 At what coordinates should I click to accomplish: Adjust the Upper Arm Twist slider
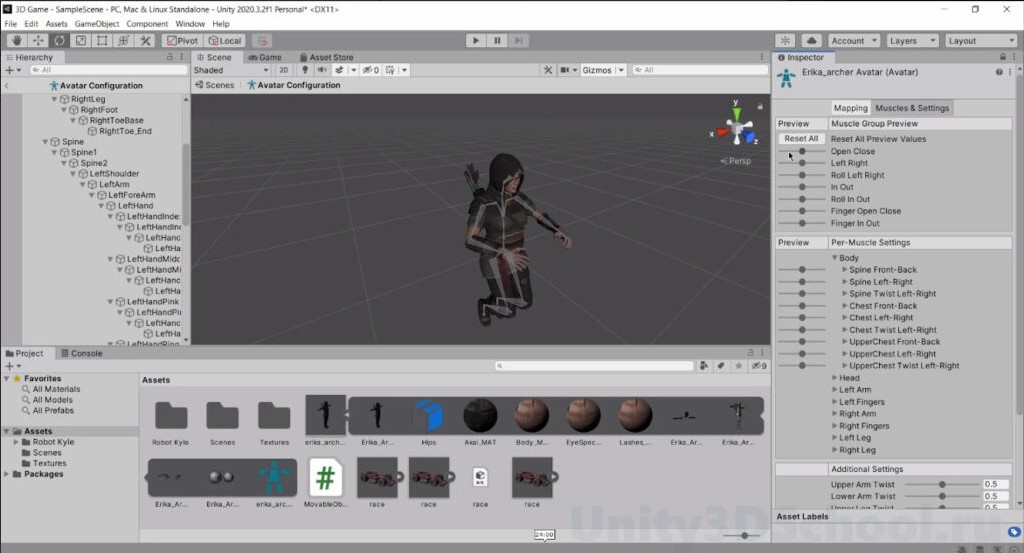pos(942,484)
